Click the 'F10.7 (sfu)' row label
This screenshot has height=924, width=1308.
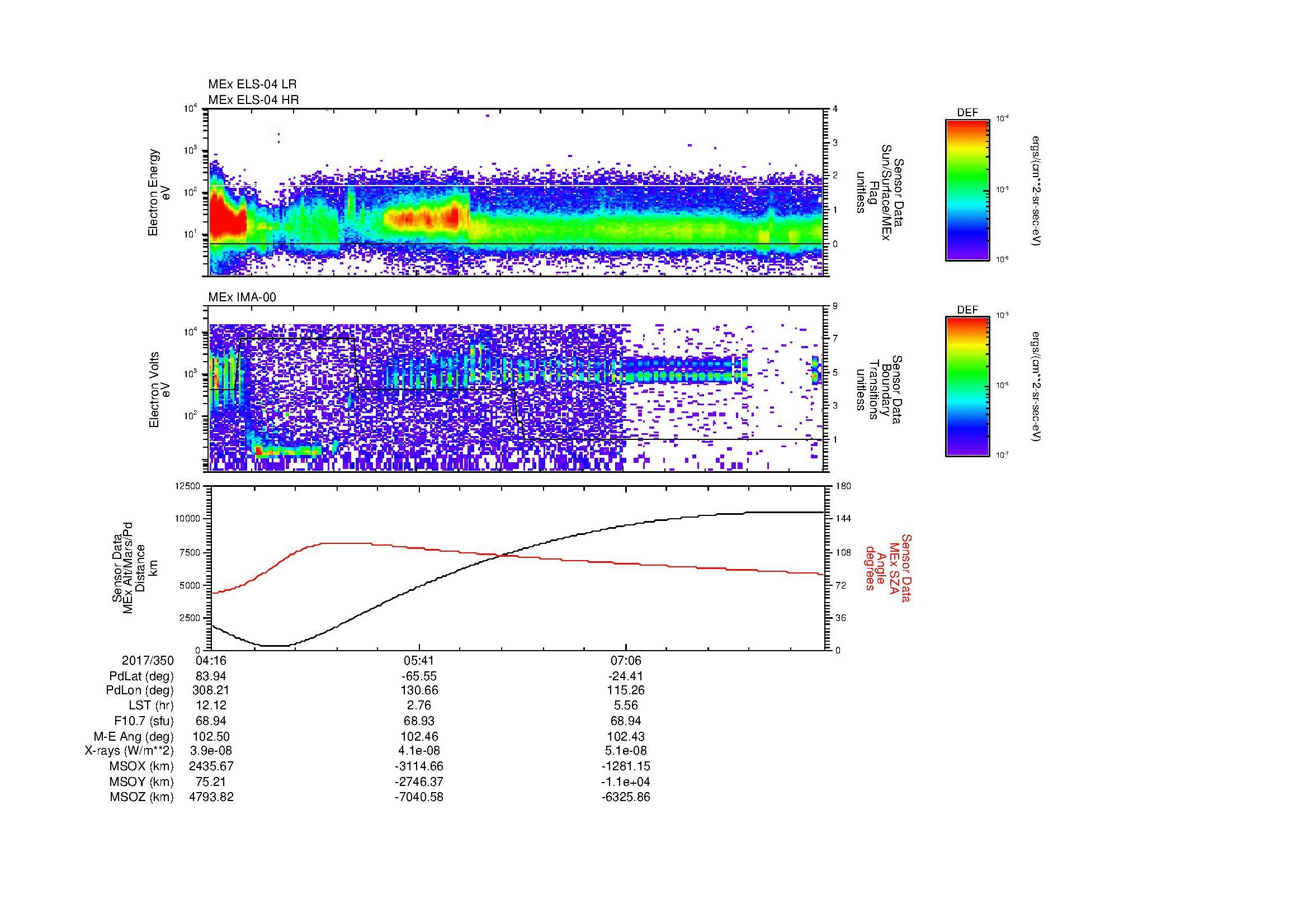144,721
